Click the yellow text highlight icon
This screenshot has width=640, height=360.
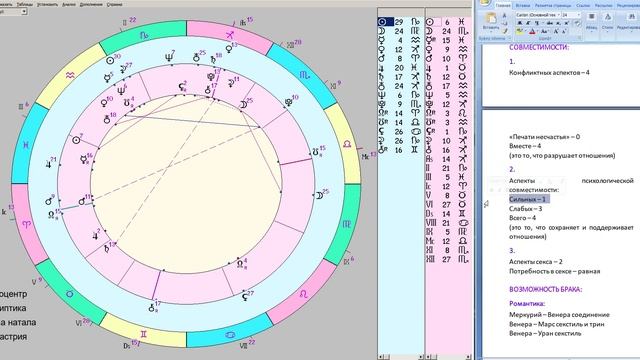(x=519, y=31)
